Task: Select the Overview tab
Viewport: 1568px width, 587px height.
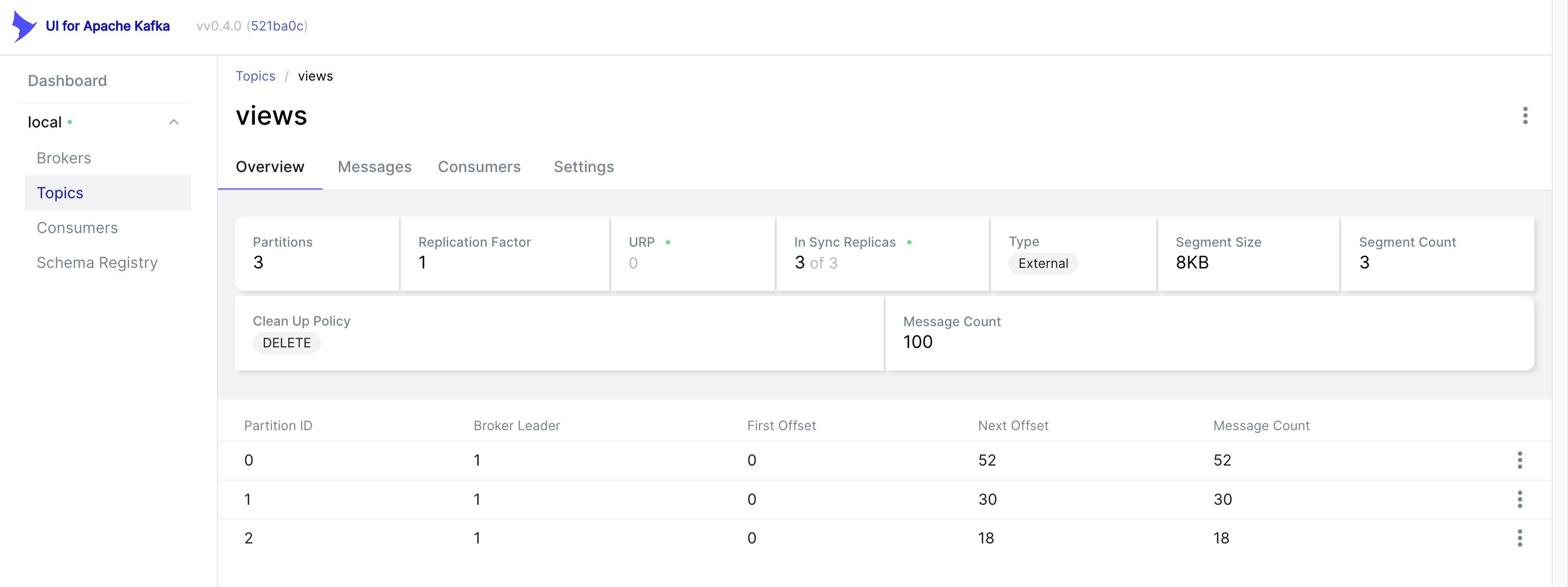Action: coord(270,167)
